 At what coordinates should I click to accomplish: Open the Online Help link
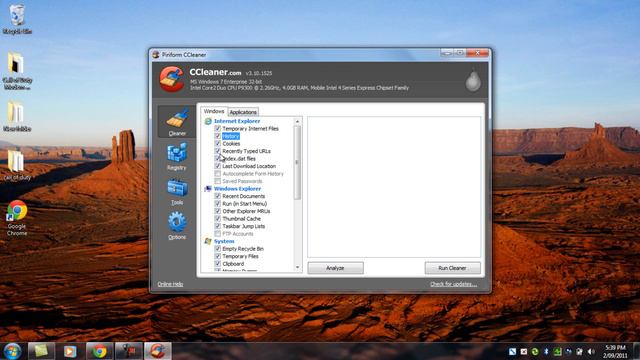(170, 284)
